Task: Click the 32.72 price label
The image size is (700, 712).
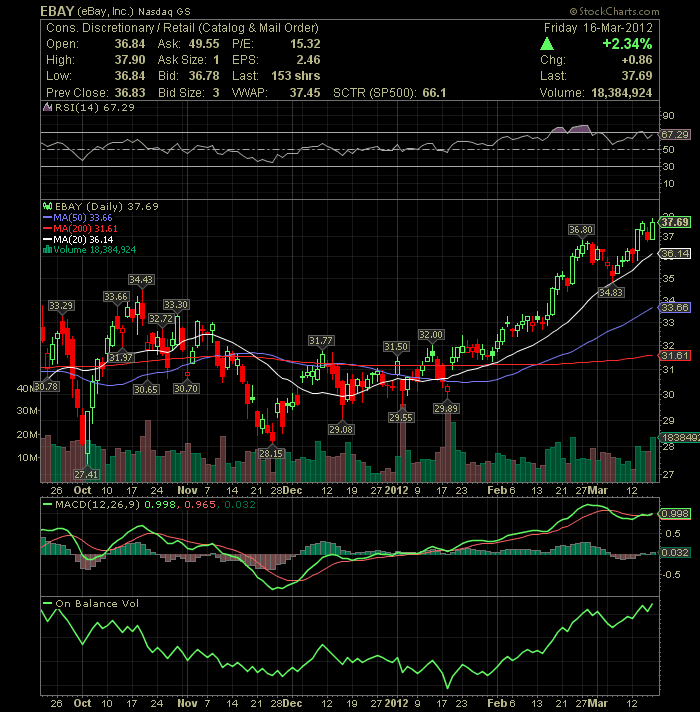Action: tap(161, 319)
